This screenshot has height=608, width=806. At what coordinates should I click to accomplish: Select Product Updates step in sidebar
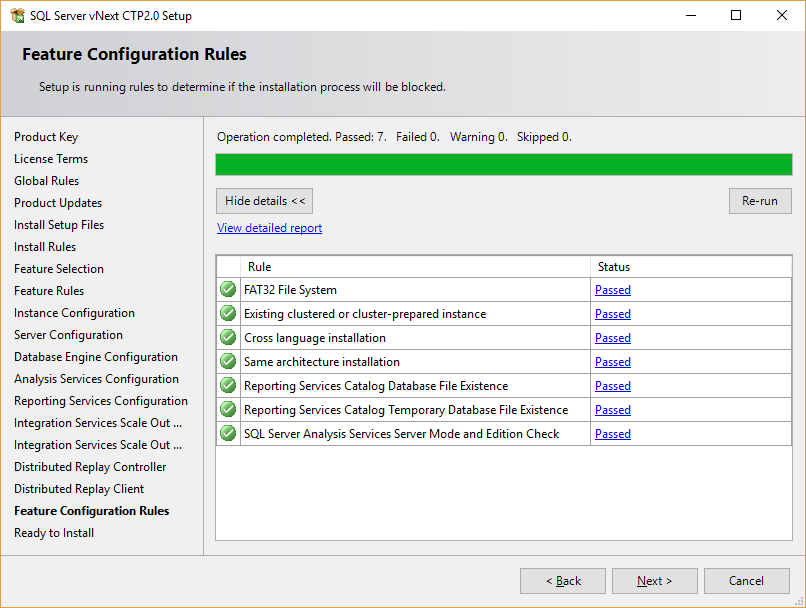pos(58,203)
